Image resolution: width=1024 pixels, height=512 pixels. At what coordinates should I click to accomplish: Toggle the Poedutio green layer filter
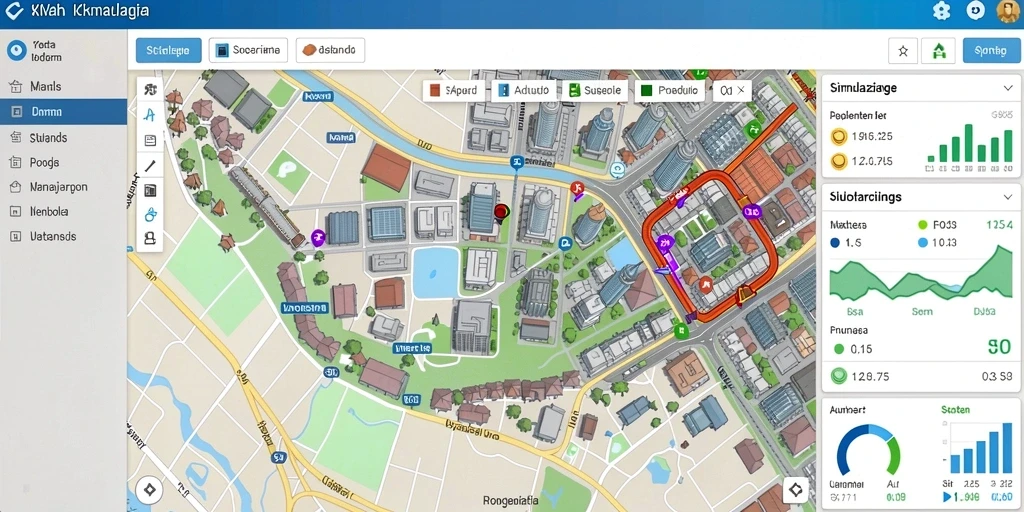(669, 90)
